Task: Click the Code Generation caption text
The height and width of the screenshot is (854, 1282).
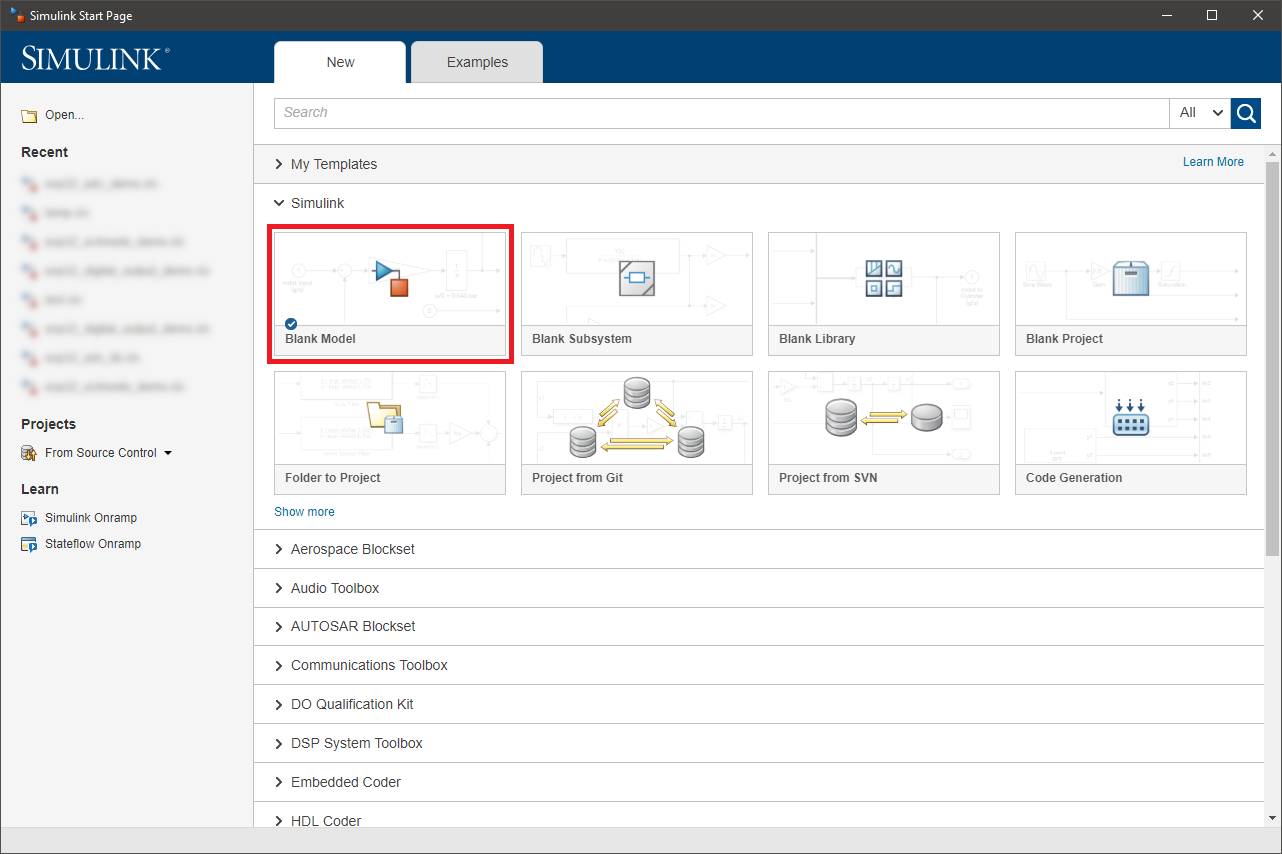Action: coord(1074,478)
